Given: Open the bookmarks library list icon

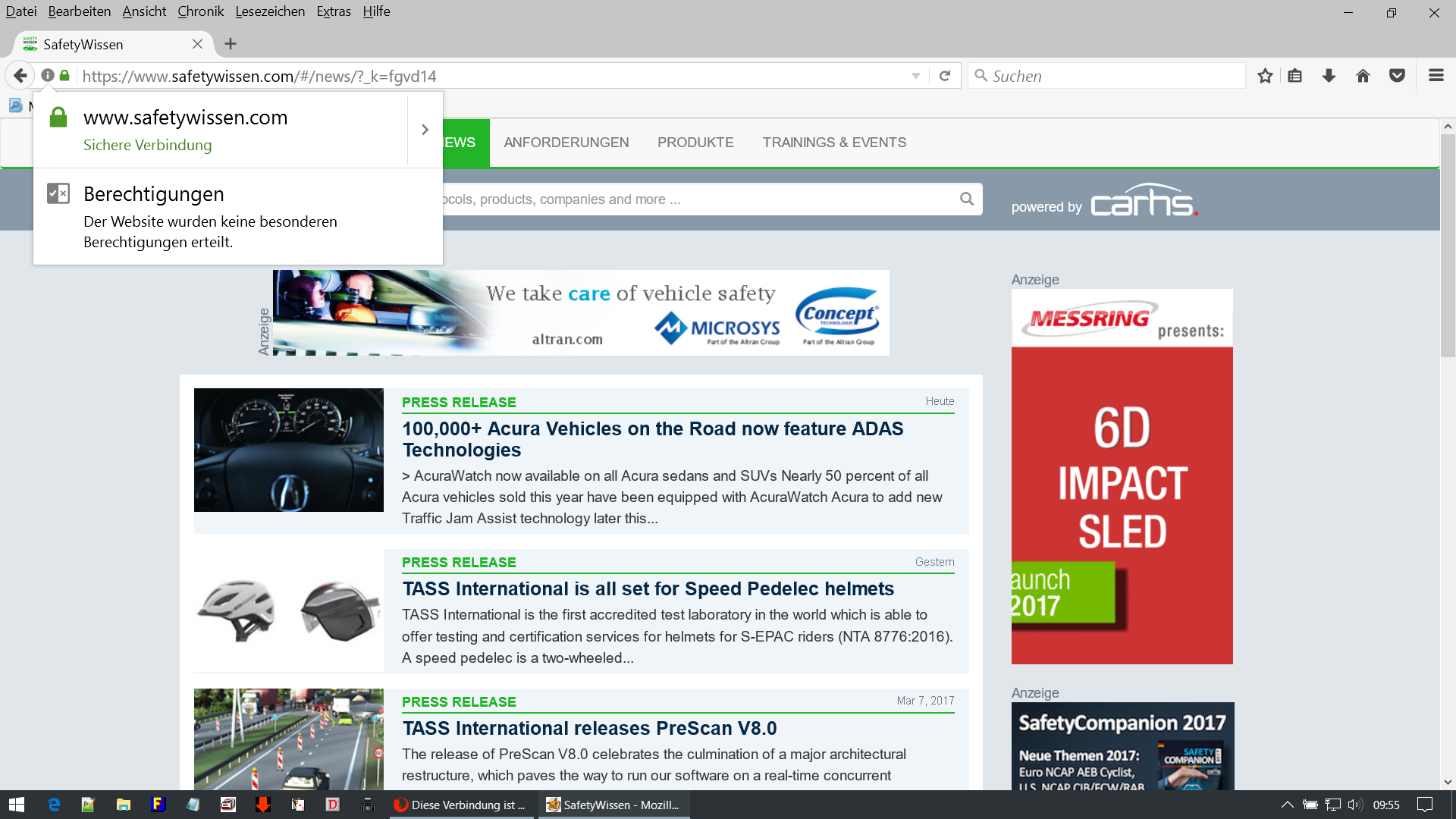Looking at the screenshot, I should pyautogui.click(x=1295, y=76).
